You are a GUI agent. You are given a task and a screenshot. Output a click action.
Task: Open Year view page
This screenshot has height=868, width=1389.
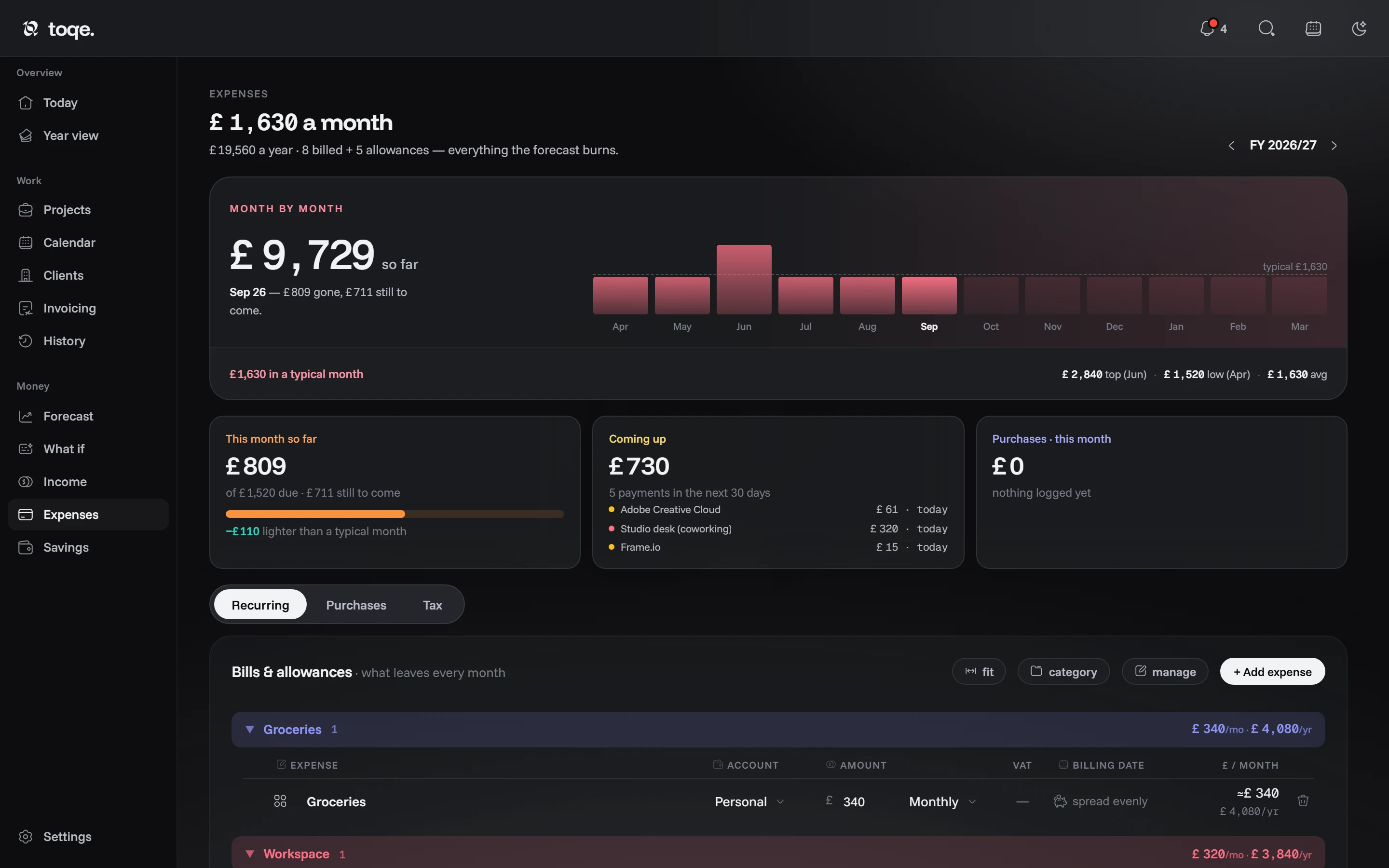click(88, 136)
